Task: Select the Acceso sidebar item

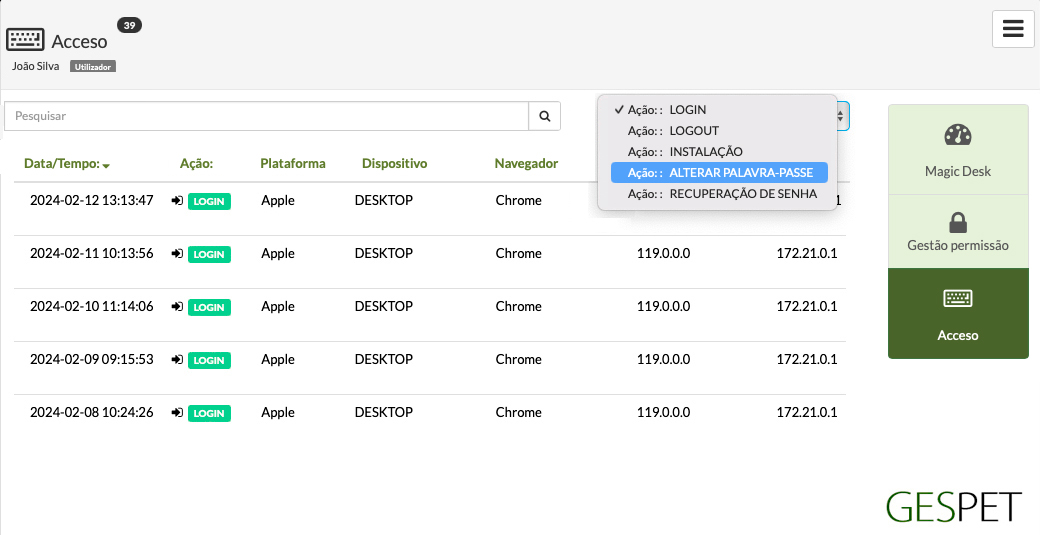Action: point(958,314)
